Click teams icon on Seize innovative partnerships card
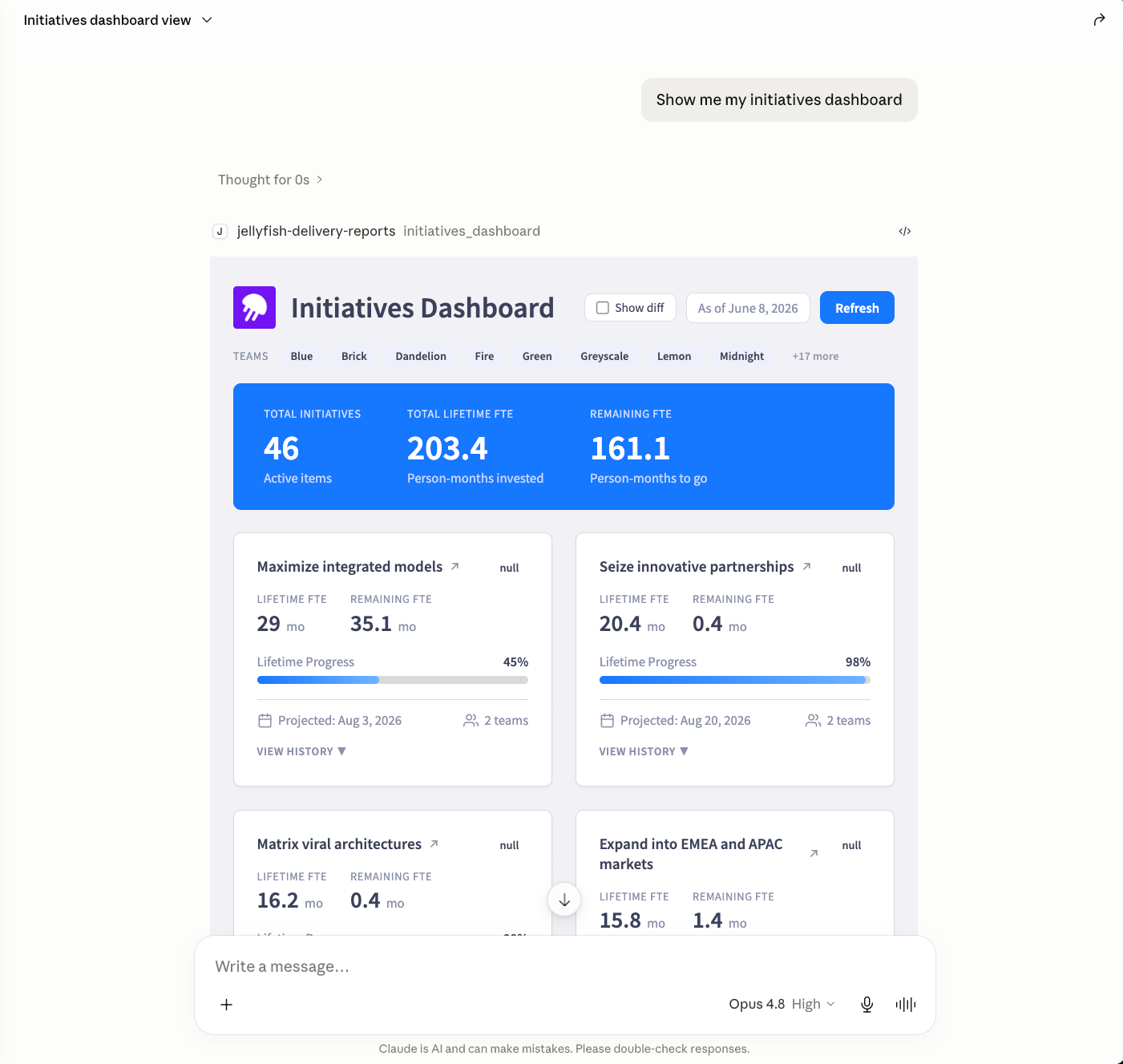This screenshot has height=1064, width=1123. (813, 721)
